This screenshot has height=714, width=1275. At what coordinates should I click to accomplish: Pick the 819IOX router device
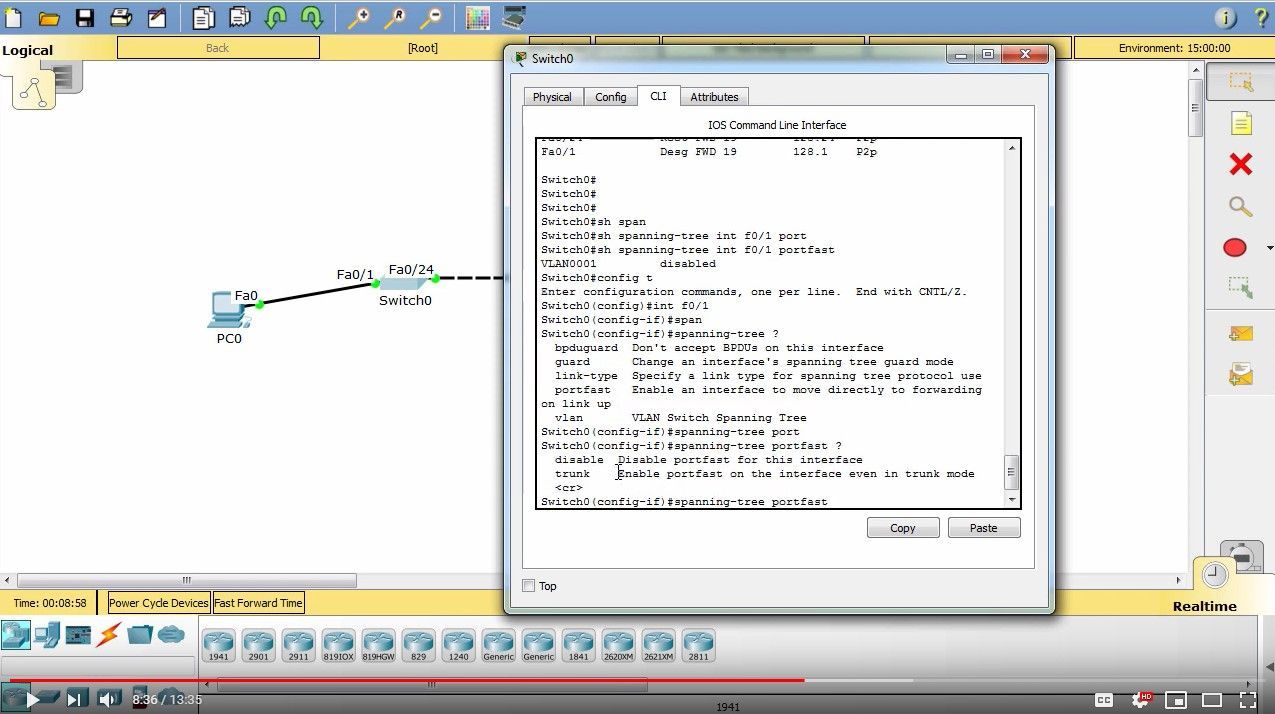pyautogui.click(x=338, y=646)
